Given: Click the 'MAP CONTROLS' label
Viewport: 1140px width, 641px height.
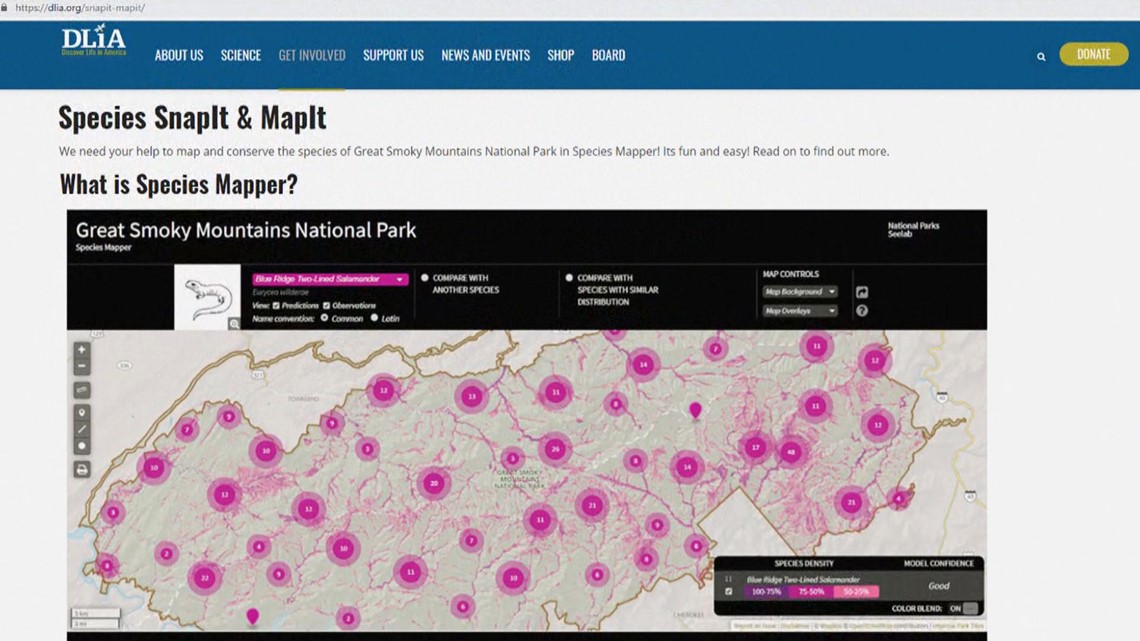Looking at the screenshot, I should (790, 274).
